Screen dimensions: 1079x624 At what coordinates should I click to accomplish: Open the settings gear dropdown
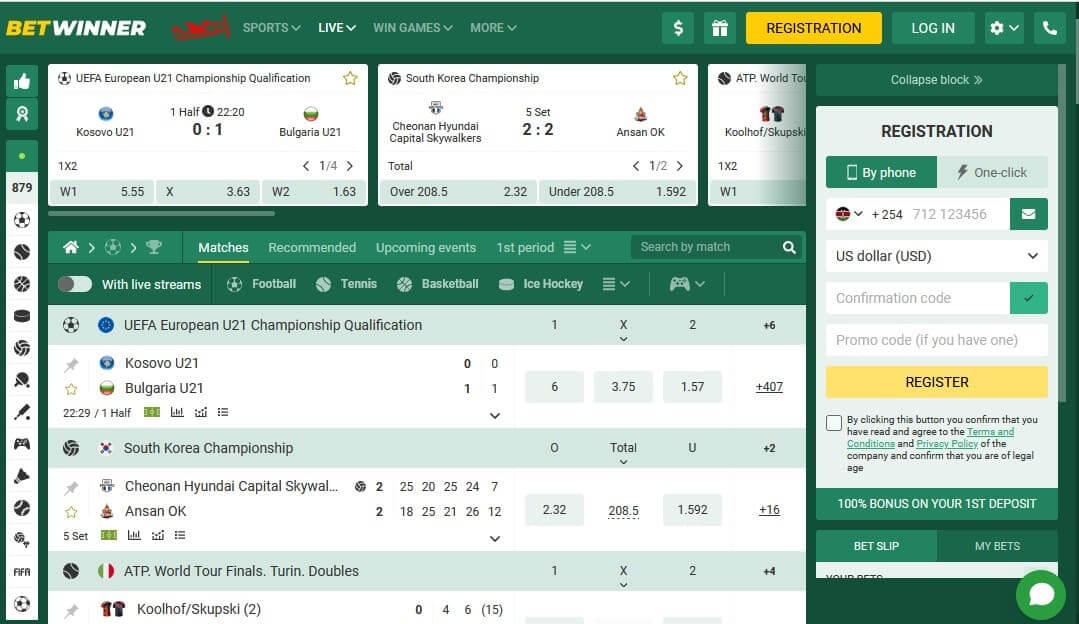[1004, 28]
